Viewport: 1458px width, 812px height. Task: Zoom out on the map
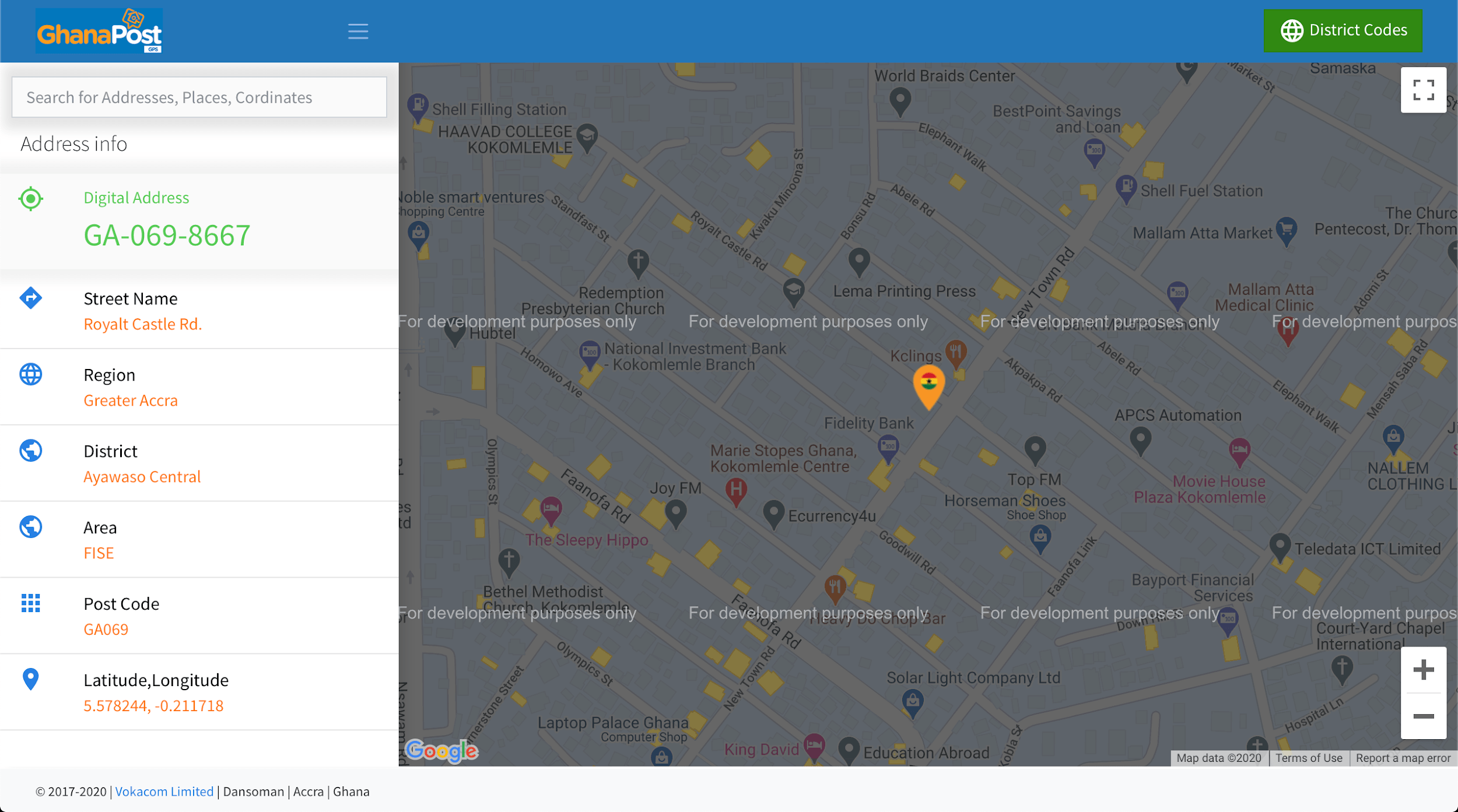[1424, 716]
